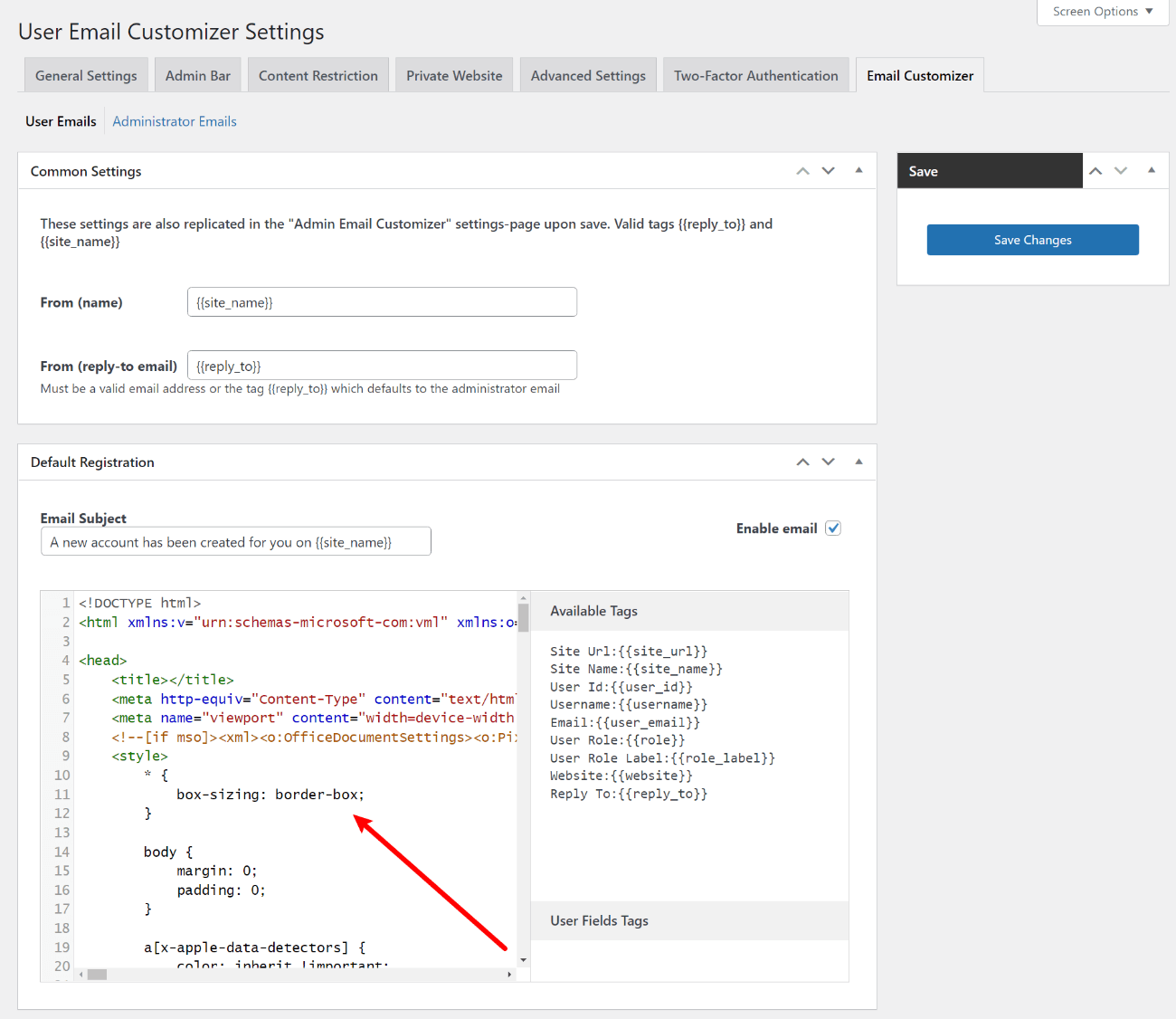Click the 'Email:{{user_email}}' tag

tap(625, 722)
